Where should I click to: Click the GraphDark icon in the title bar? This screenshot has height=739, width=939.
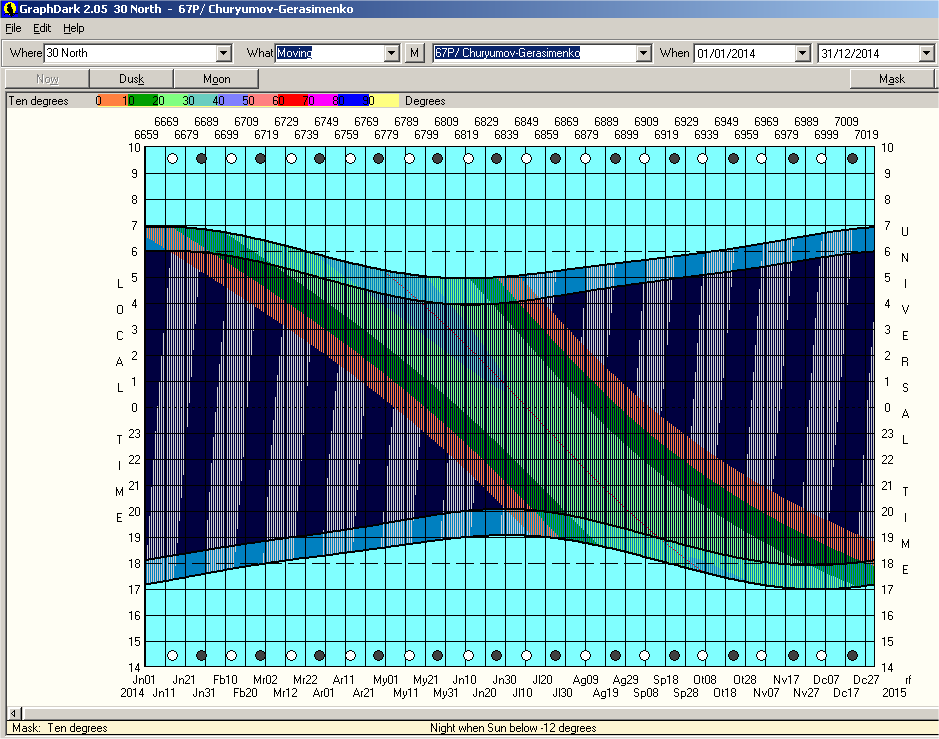point(9,9)
